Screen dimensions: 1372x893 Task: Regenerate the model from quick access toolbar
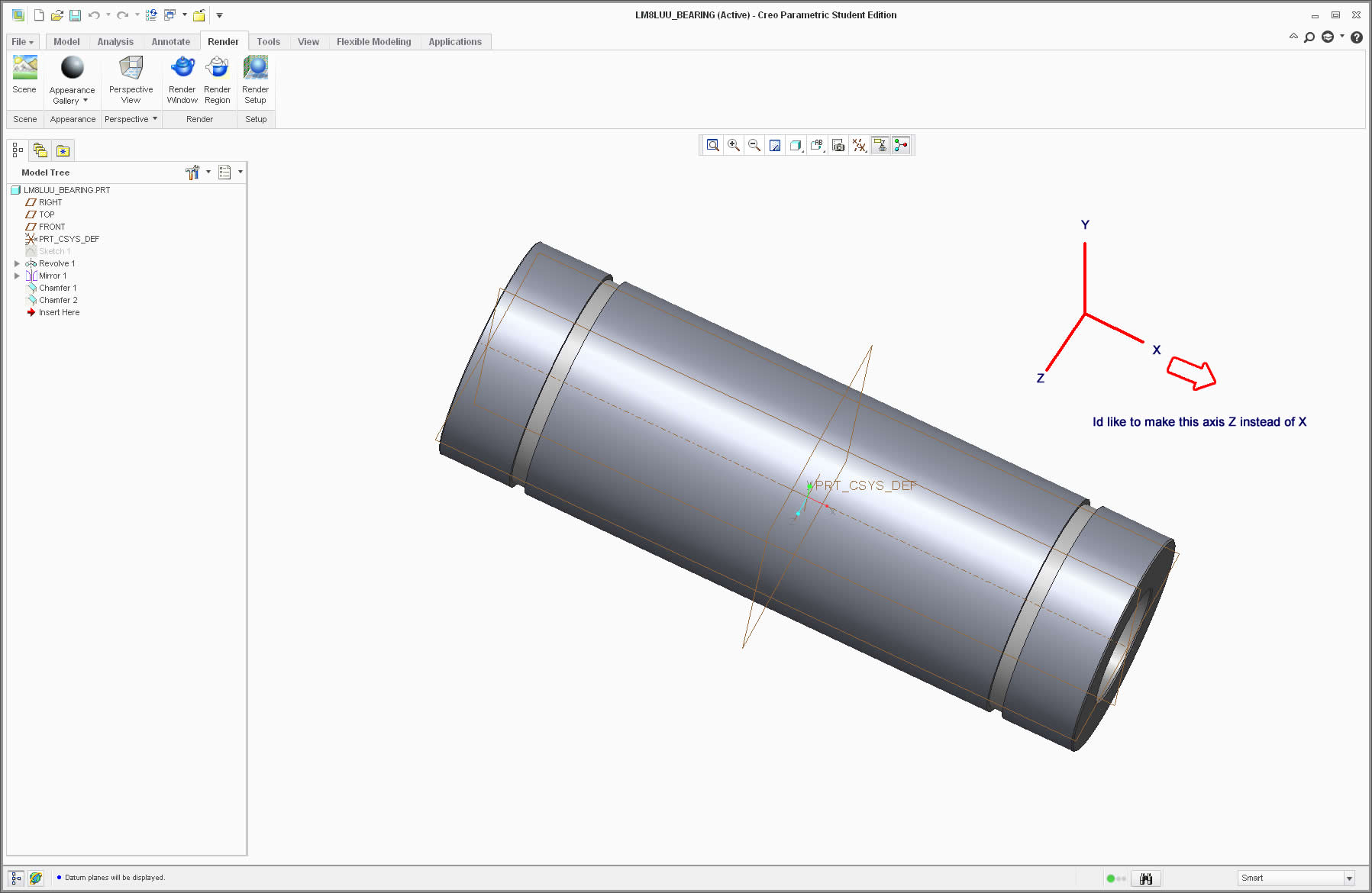151,15
